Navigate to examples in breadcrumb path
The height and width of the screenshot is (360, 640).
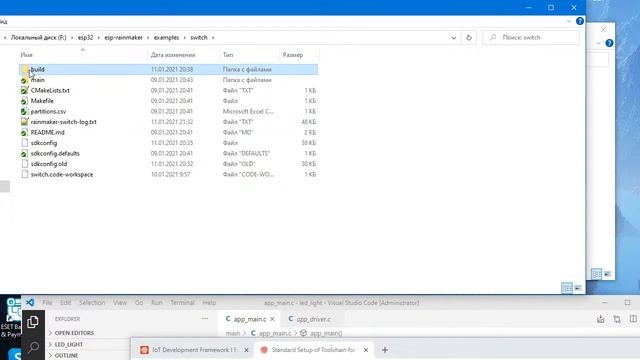(166, 38)
